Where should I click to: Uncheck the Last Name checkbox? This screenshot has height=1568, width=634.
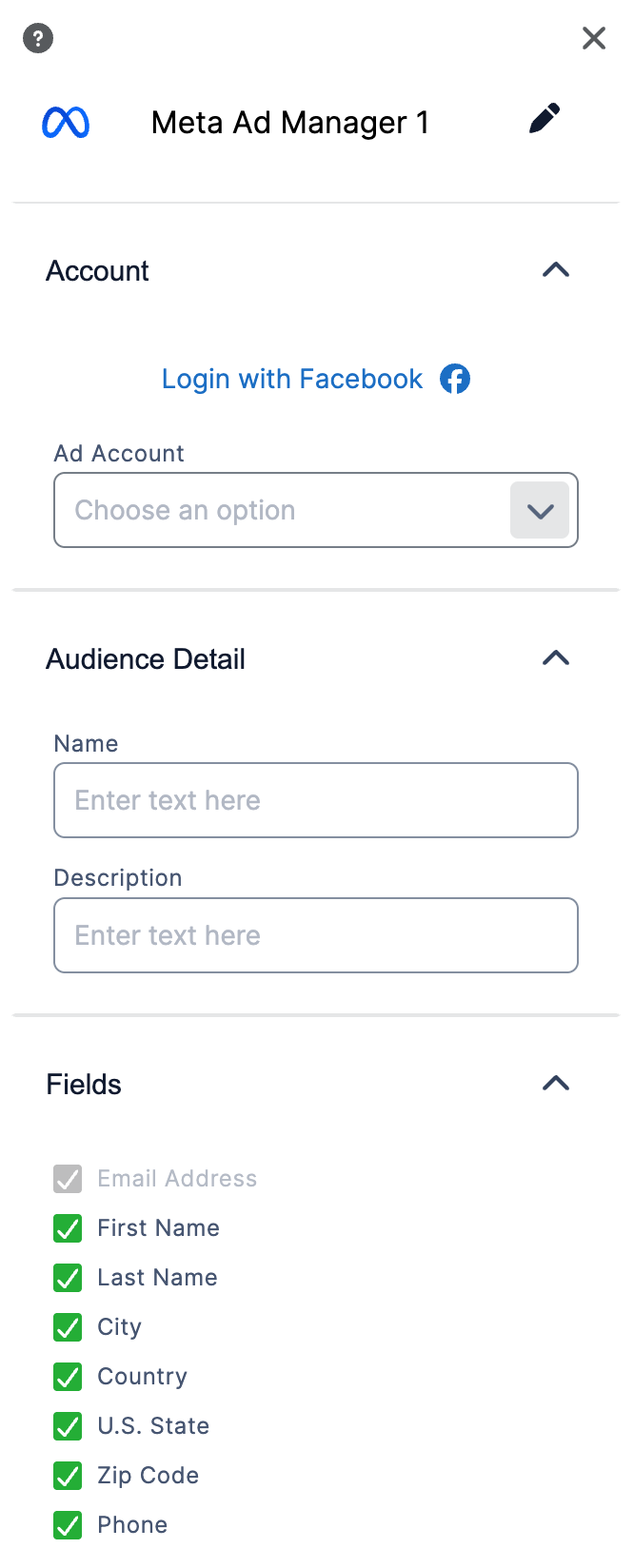pos(68,1278)
